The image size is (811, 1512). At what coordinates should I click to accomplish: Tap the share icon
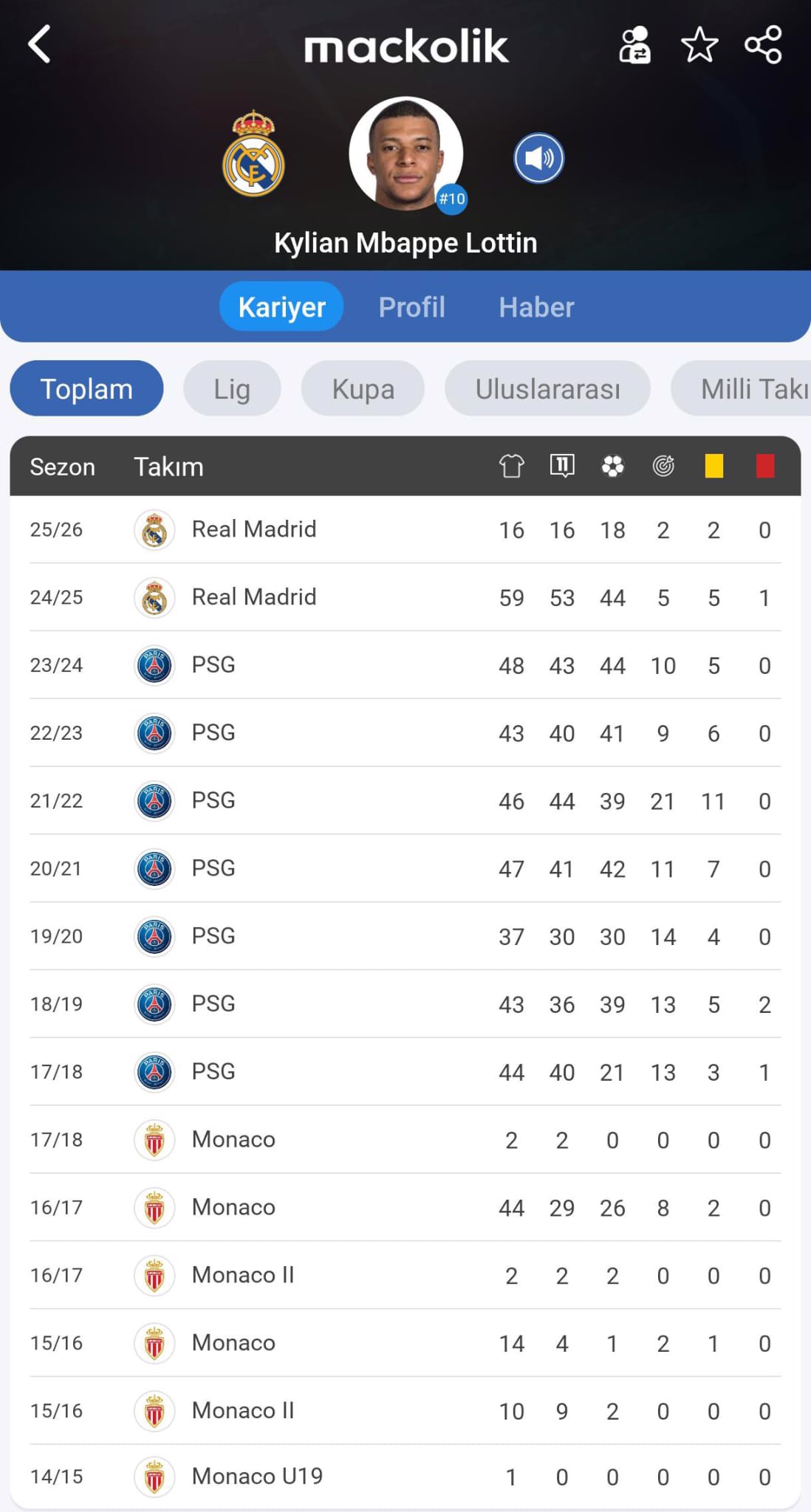pos(763,45)
